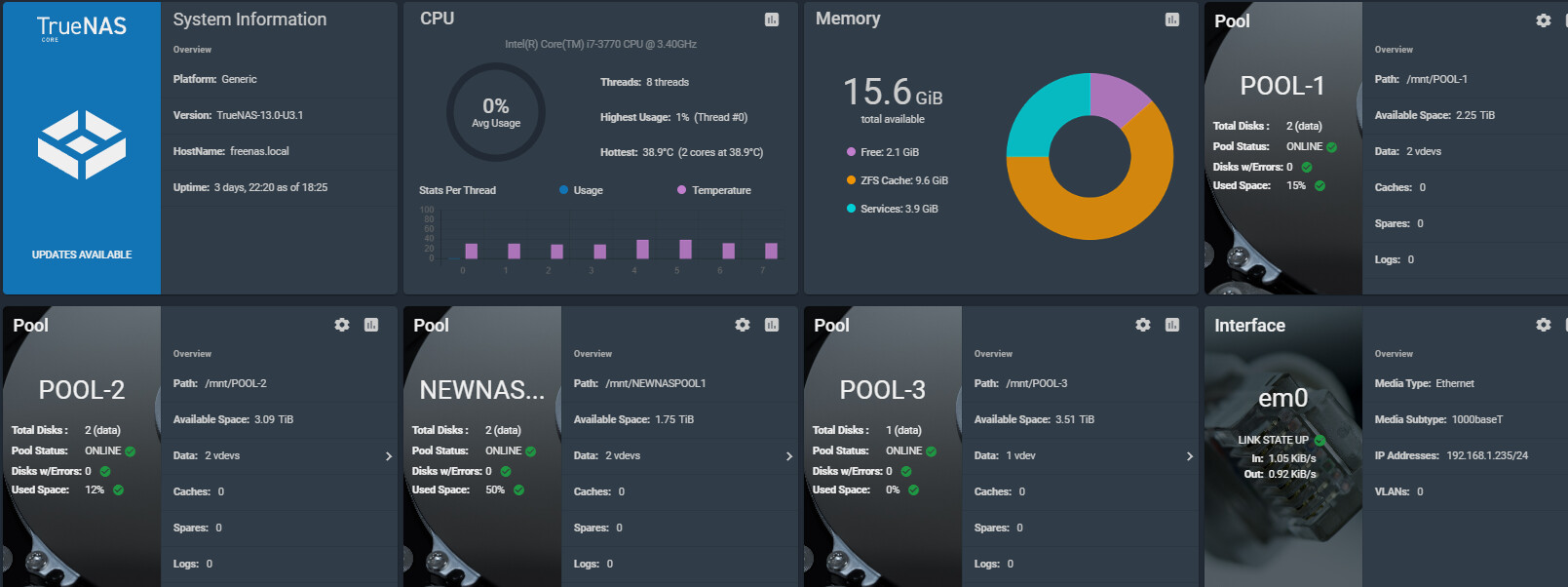Expand POOL-3 Data vdev chevron

click(x=1190, y=456)
